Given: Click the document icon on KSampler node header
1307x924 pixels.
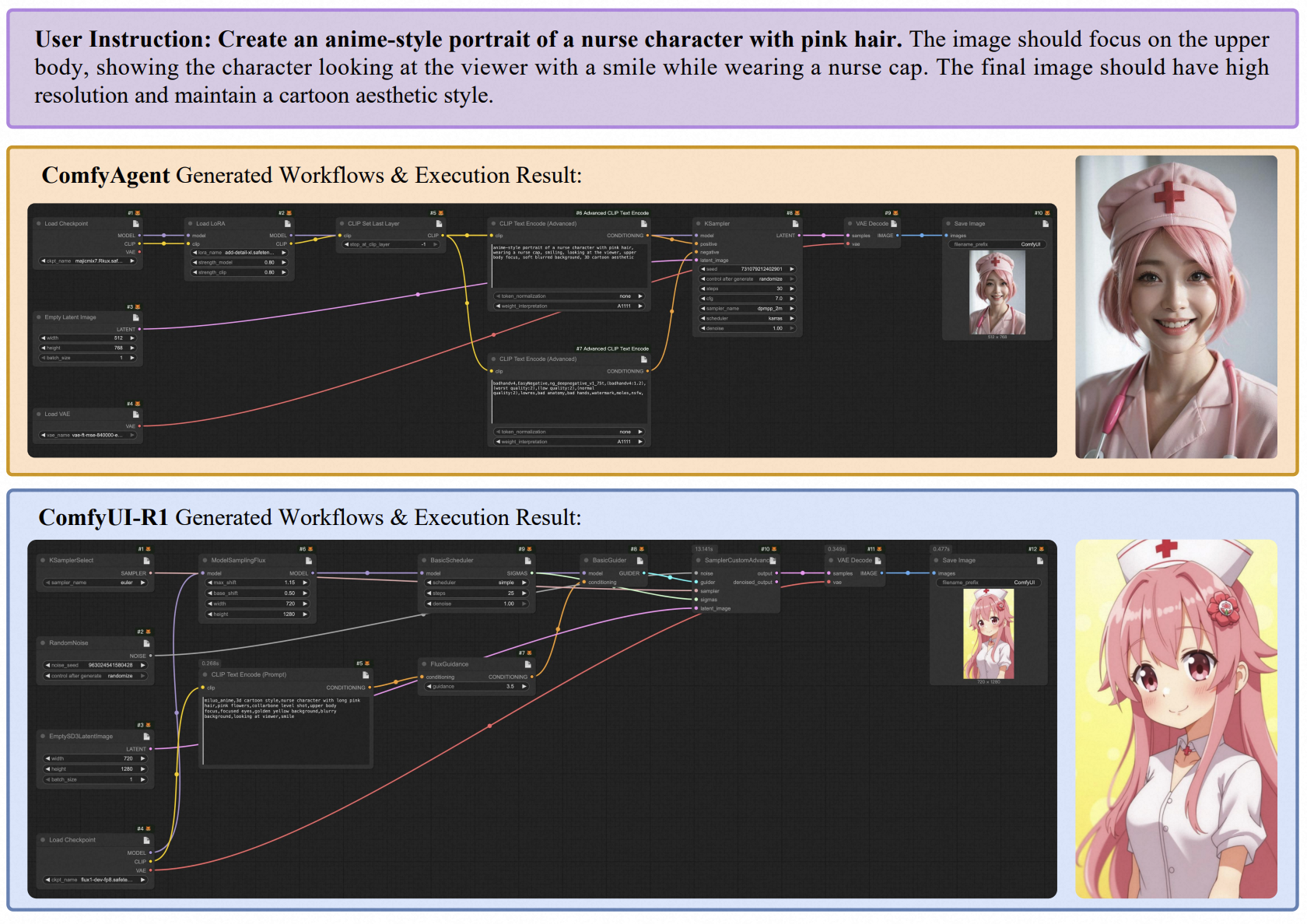Looking at the screenshot, I should 795,224.
